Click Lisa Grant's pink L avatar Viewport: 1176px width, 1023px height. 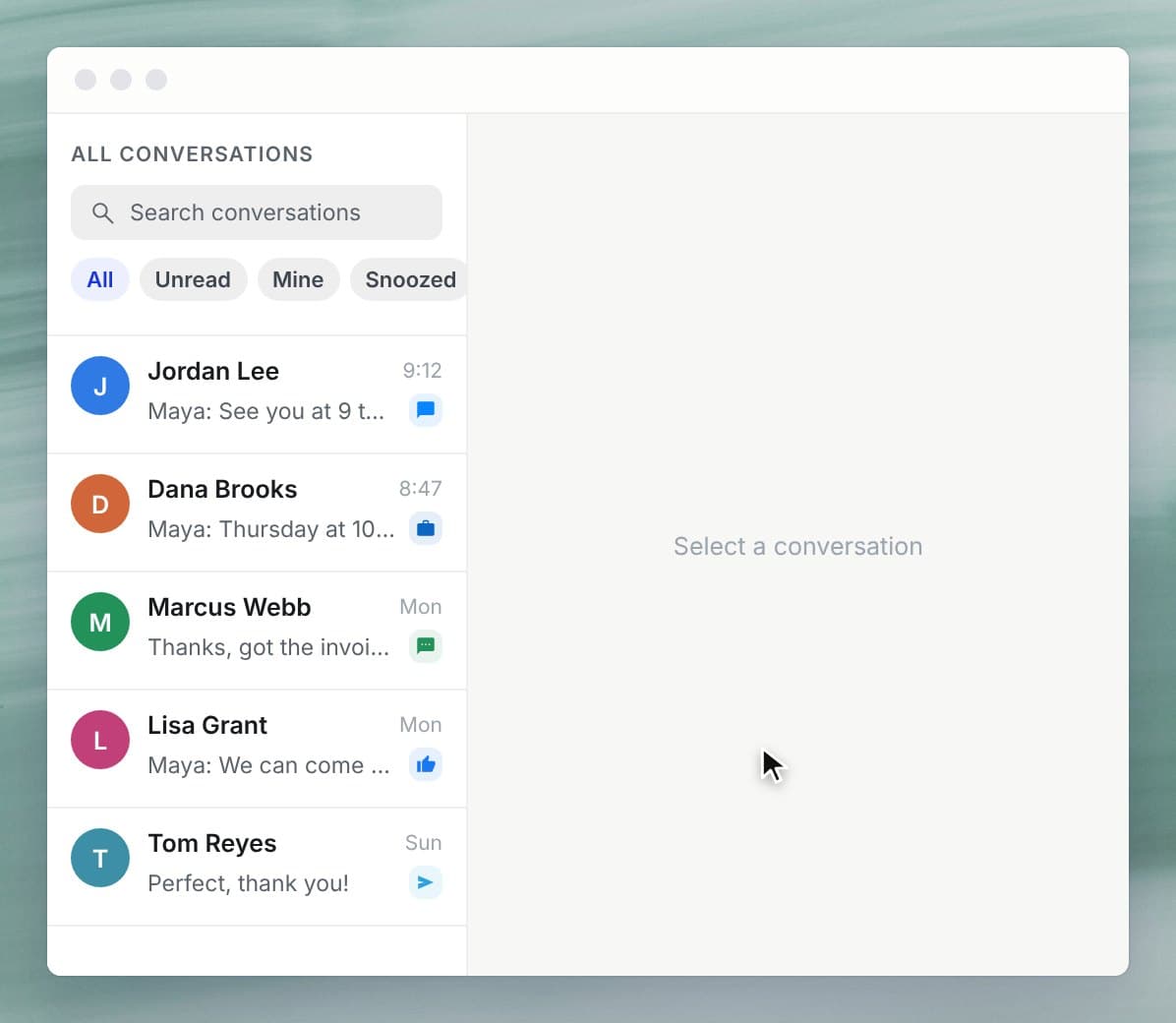(100, 740)
